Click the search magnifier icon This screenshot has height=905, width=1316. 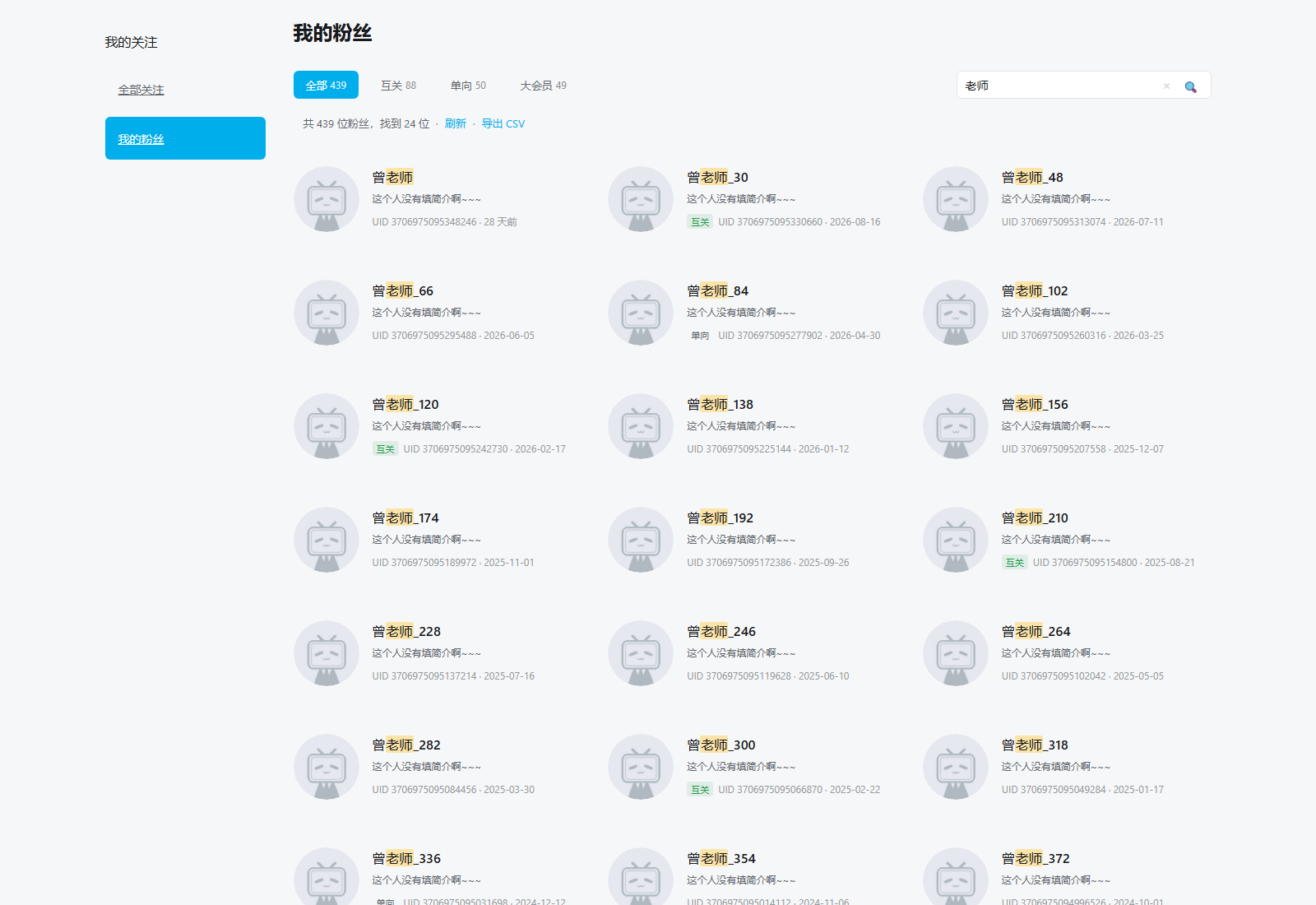pyautogui.click(x=1190, y=86)
